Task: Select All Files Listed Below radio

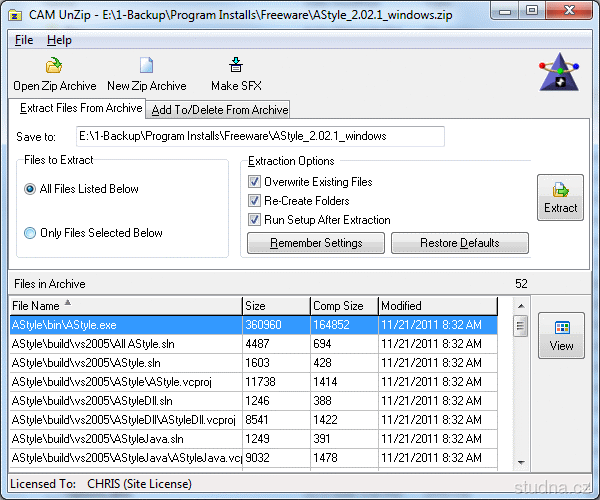Action: coord(31,189)
